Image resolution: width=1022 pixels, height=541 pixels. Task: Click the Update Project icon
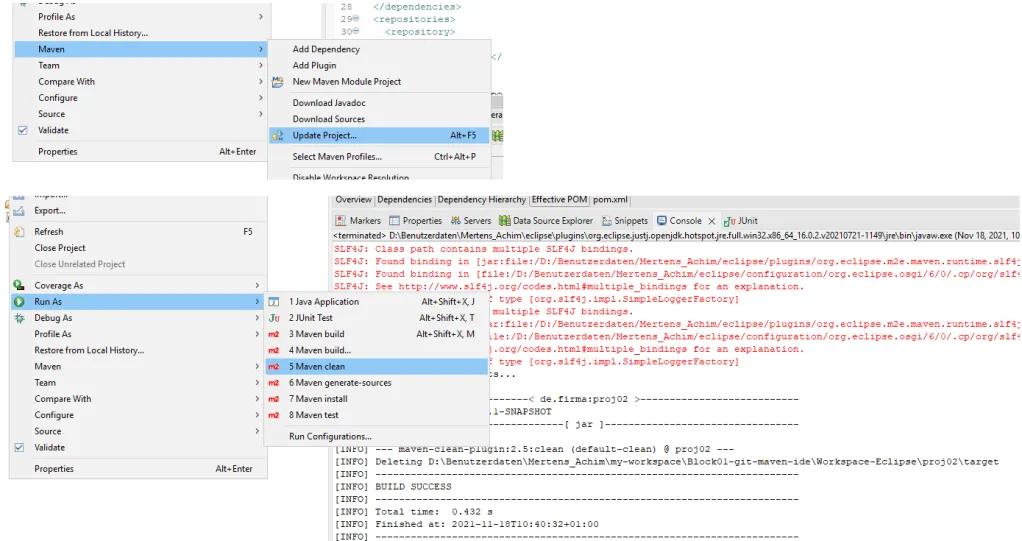click(278, 136)
